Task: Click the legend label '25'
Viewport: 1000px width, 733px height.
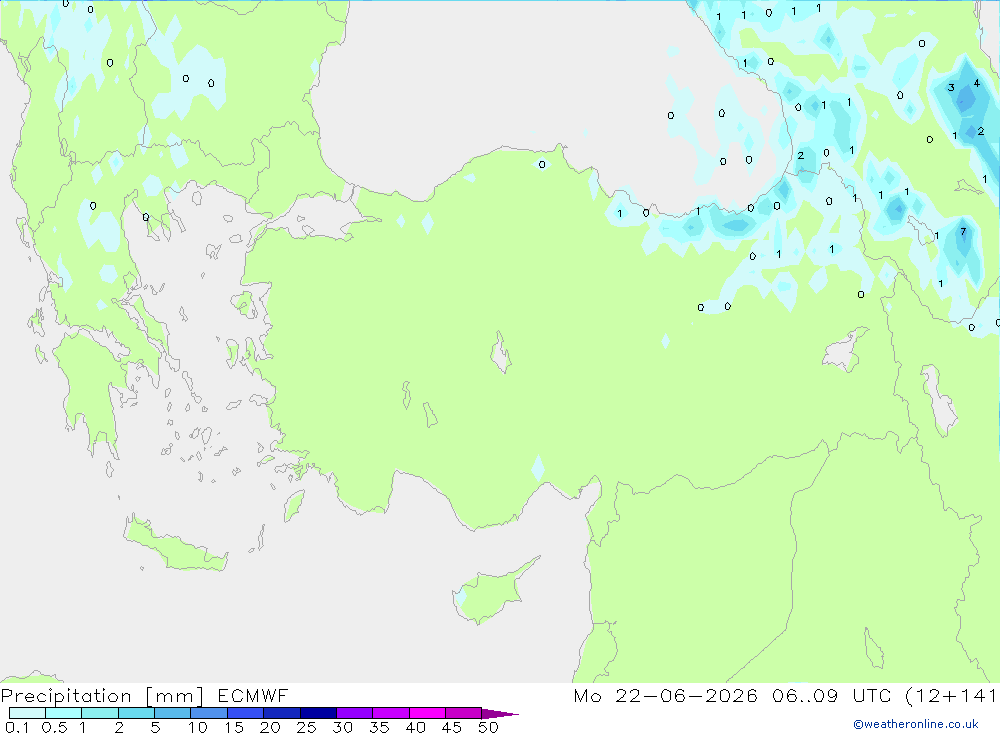Action: (306, 727)
